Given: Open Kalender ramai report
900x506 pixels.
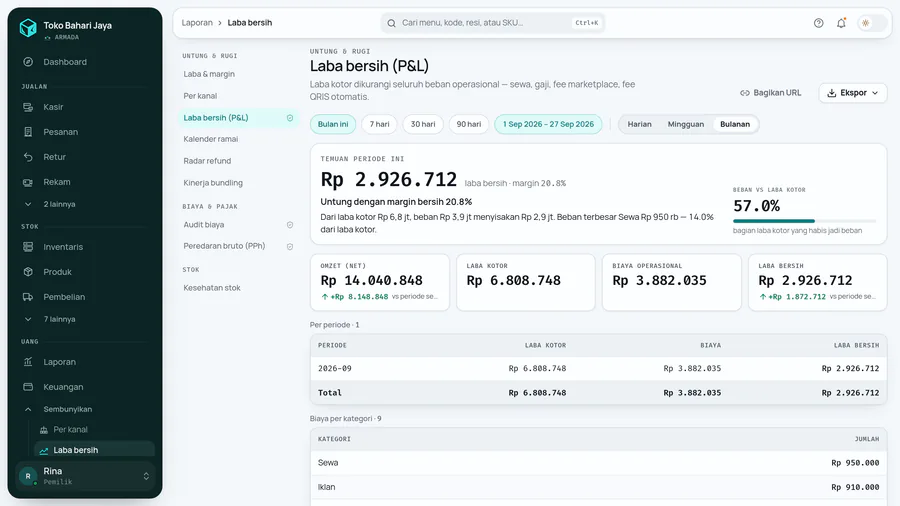Looking at the screenshot, I should 238,139.
